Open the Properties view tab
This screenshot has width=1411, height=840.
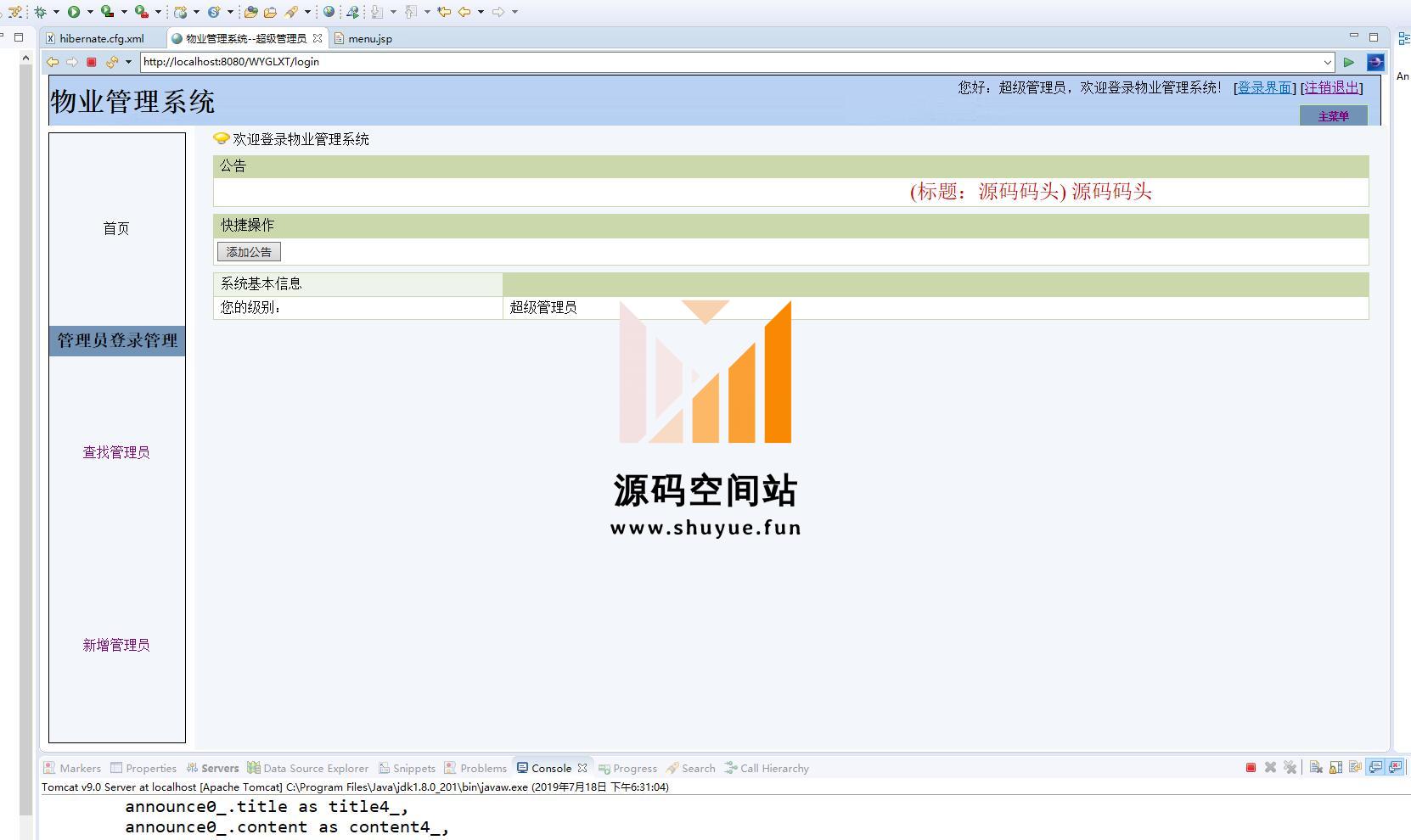tap(143, 768)
